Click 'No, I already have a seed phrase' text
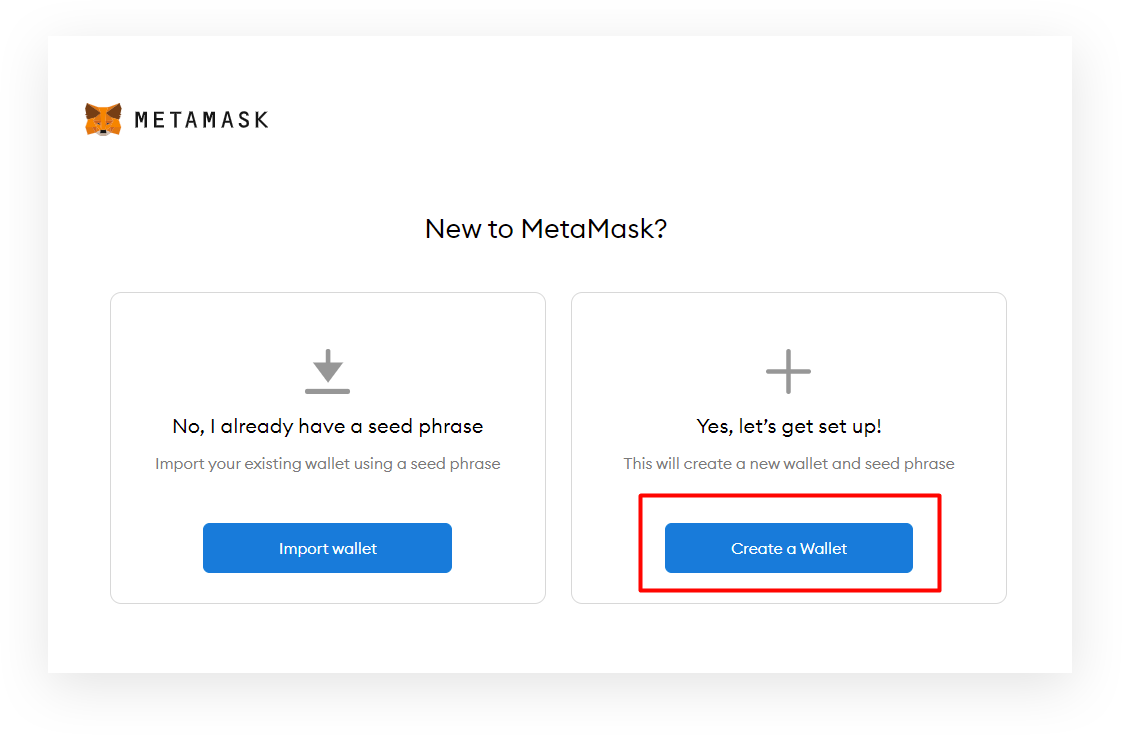 (327, 426)
